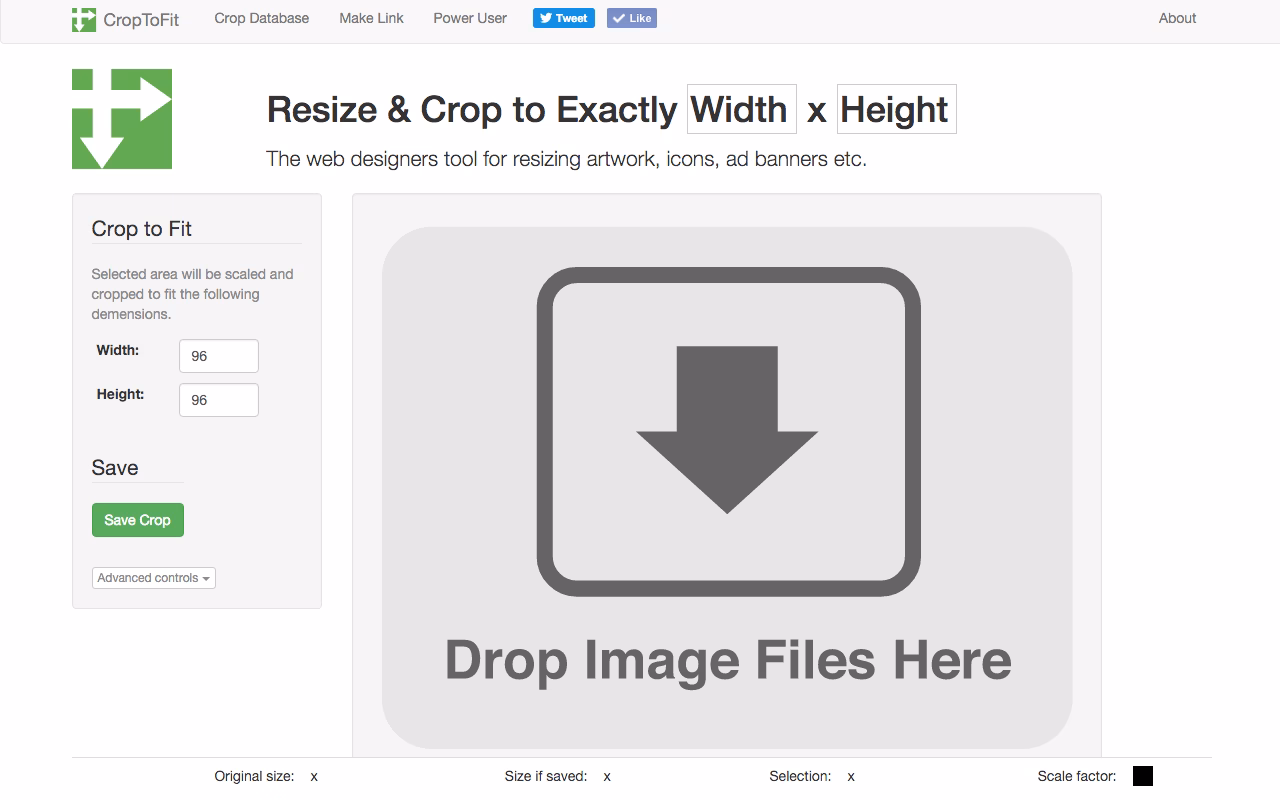Click the large download arrow icon

click(728, 431)
